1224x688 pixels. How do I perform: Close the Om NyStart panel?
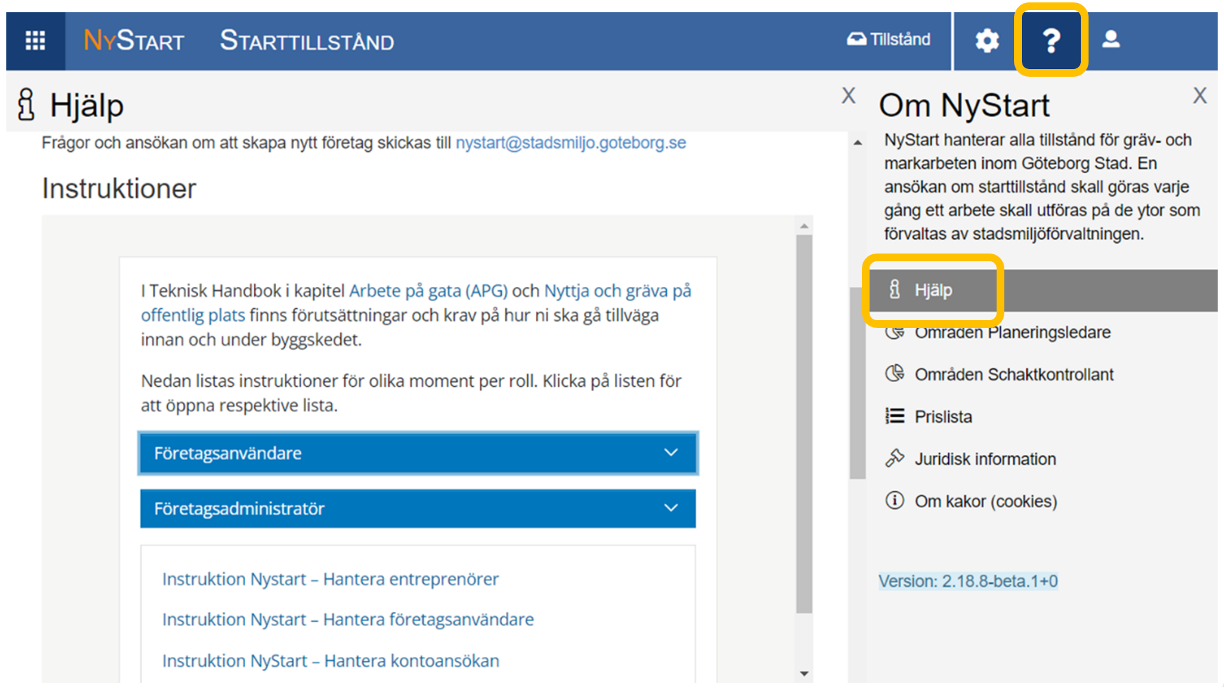click(x=1200, y=96)
